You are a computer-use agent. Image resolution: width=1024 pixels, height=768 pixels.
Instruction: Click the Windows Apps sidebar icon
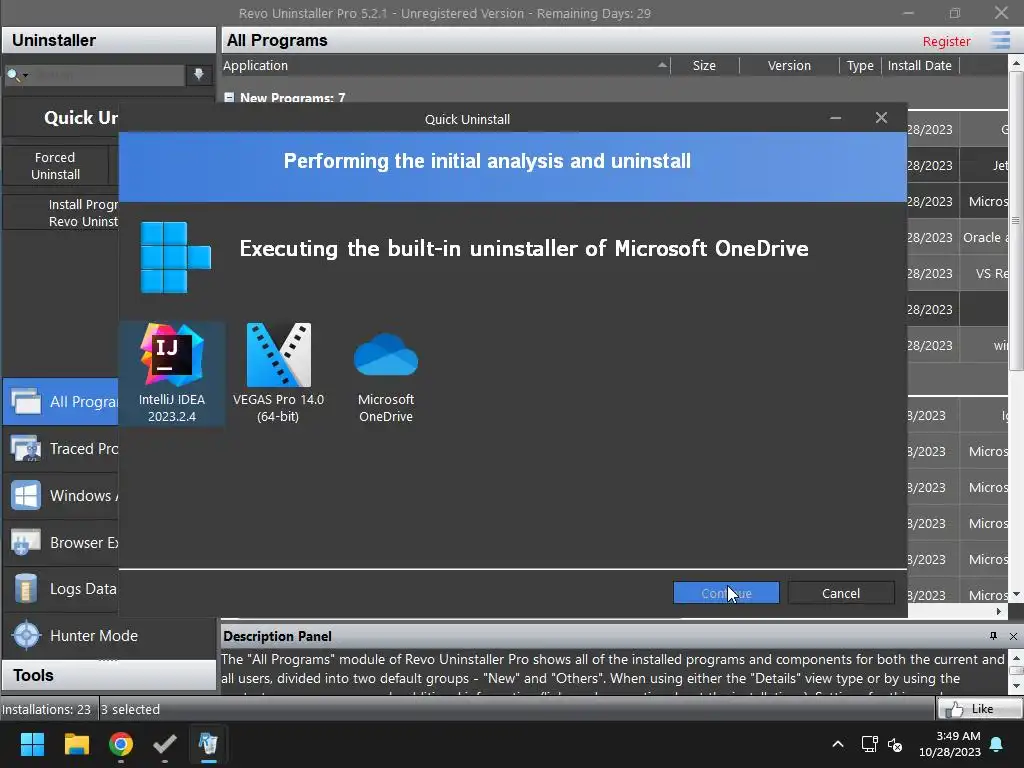(26, 496)
